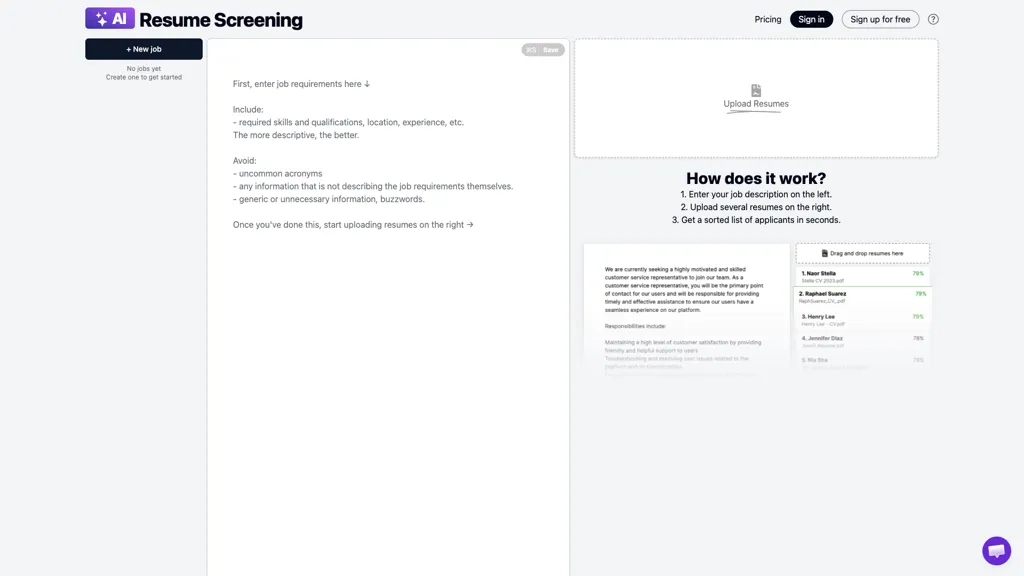Create a new job with the 'New job' button

(143, 48)
